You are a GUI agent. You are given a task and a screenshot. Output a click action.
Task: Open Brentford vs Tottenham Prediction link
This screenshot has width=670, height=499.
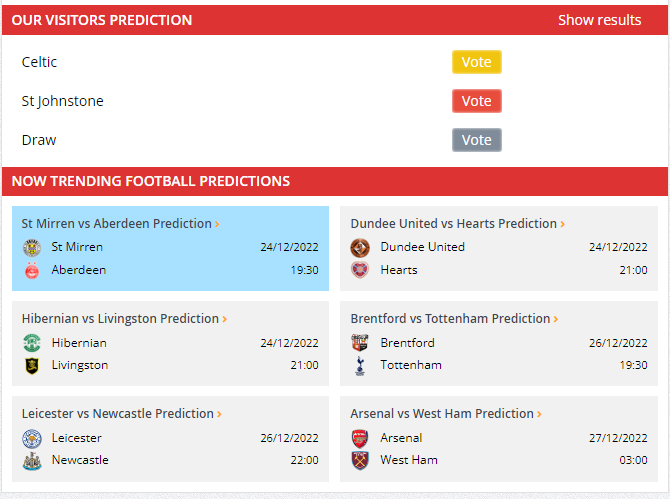point(454,319)
